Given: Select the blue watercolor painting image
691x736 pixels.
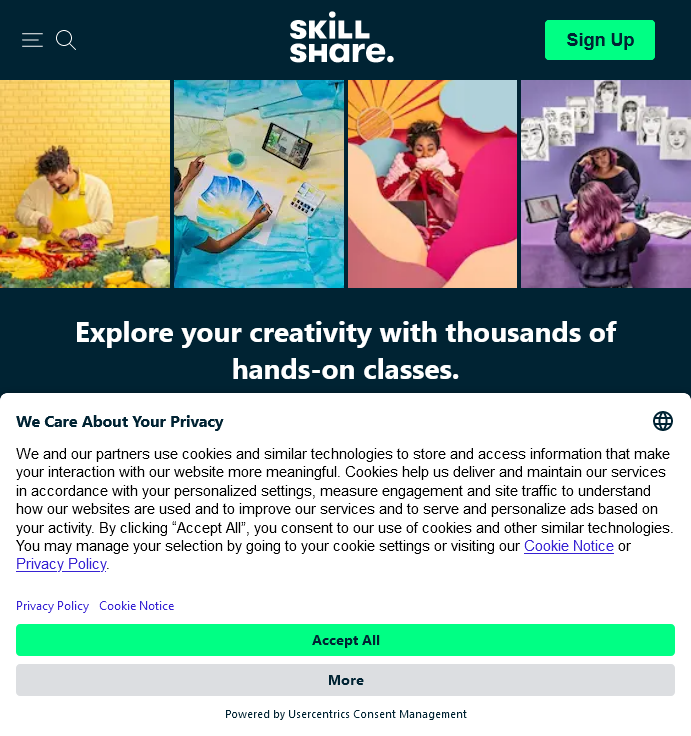Looking at the screenshot, I should point(259,184).
